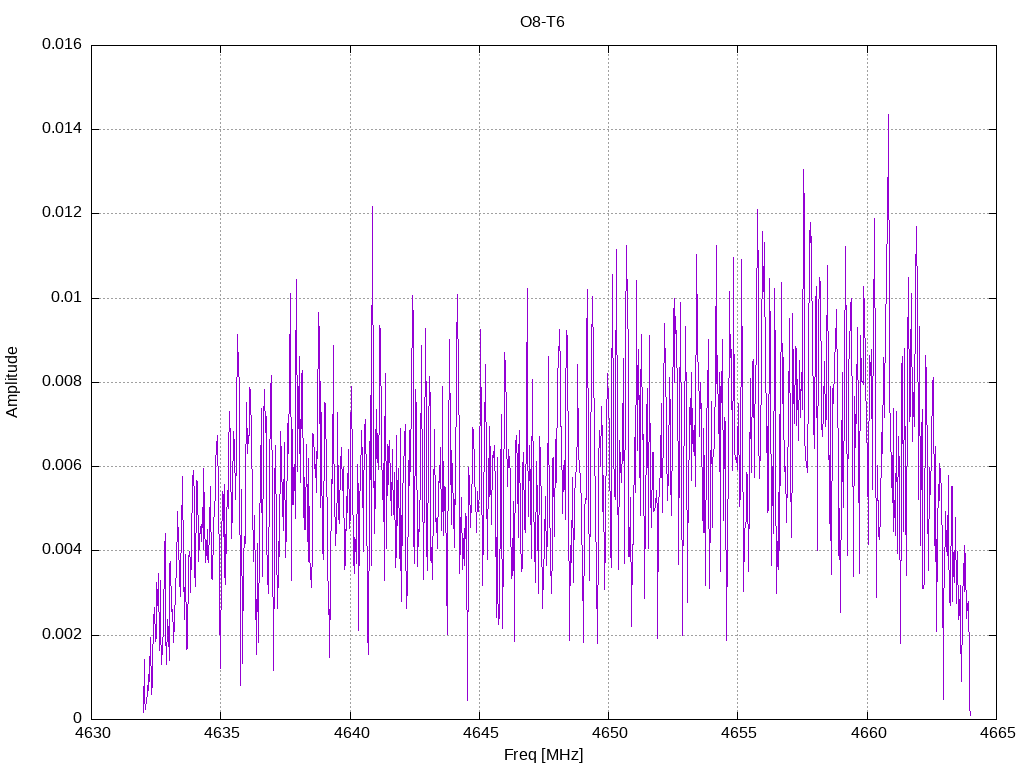Click x-axis tick label 4640
This screenshot has width=1024, height=768.
tap(351, 733)
